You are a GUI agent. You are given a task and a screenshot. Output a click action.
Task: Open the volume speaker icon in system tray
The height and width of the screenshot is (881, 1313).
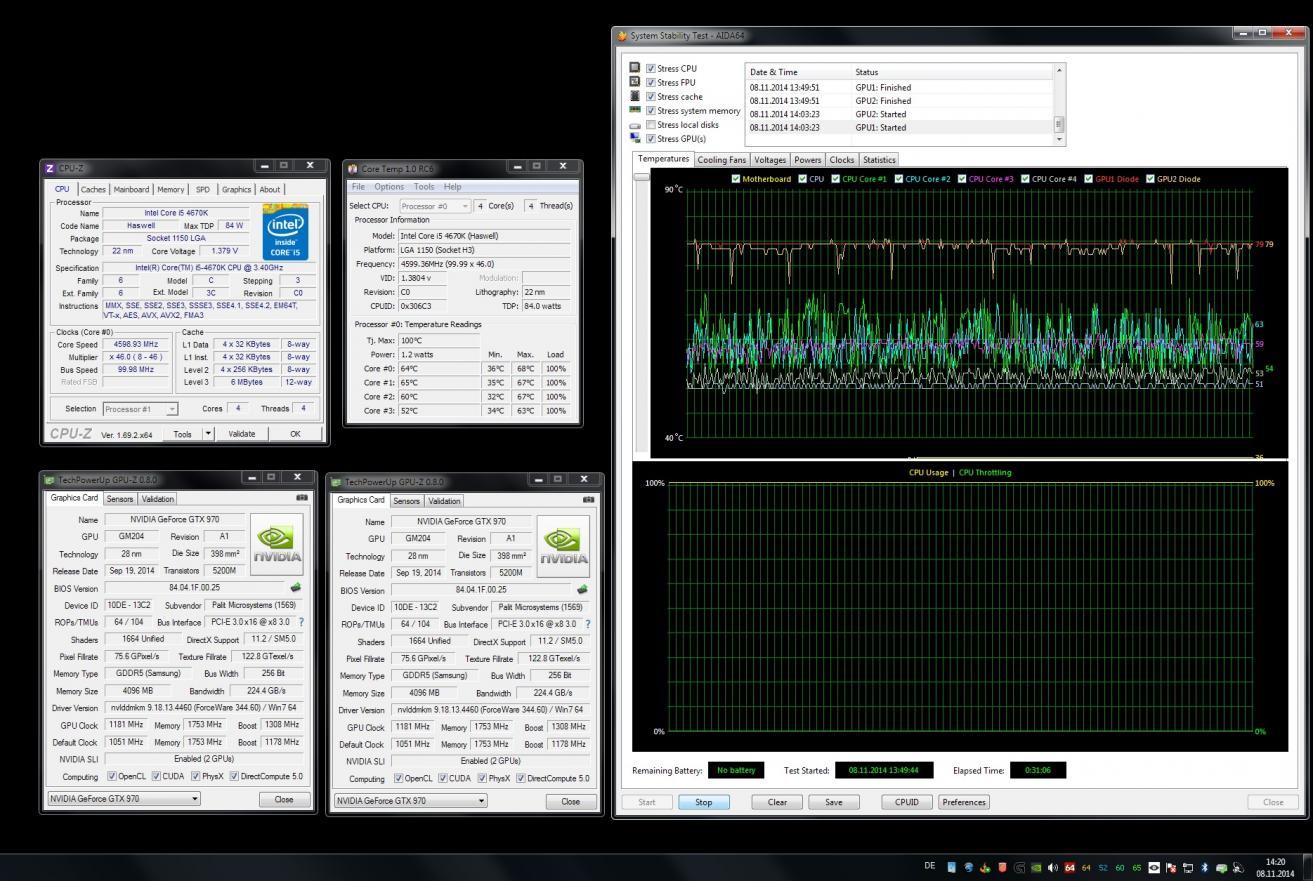(1052, 867)
